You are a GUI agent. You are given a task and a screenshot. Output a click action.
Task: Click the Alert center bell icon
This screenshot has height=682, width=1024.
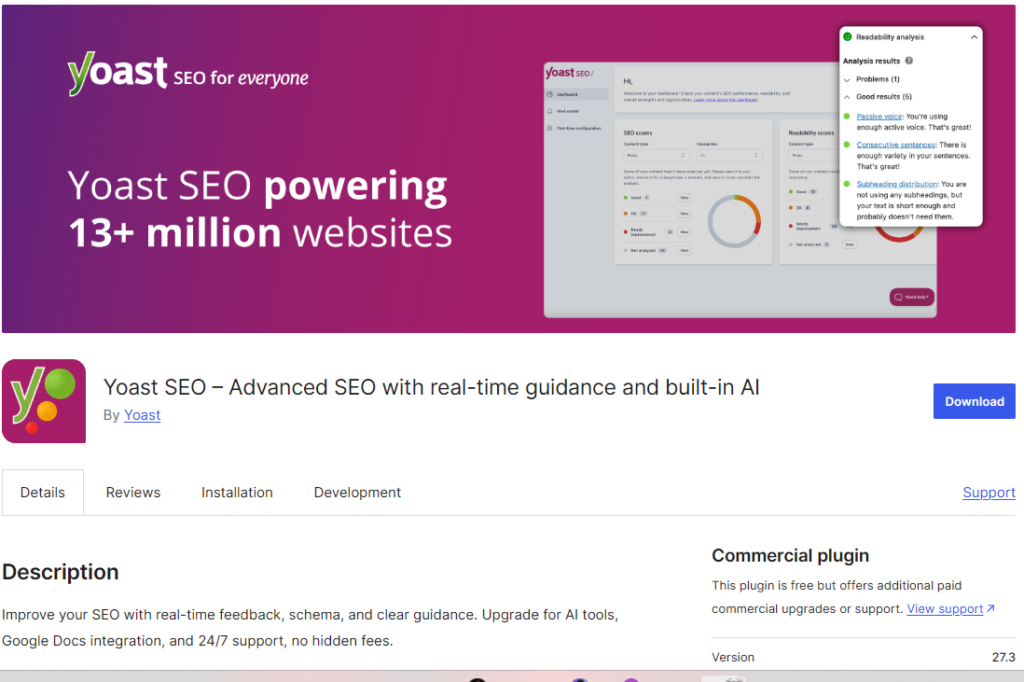(549, 111)
